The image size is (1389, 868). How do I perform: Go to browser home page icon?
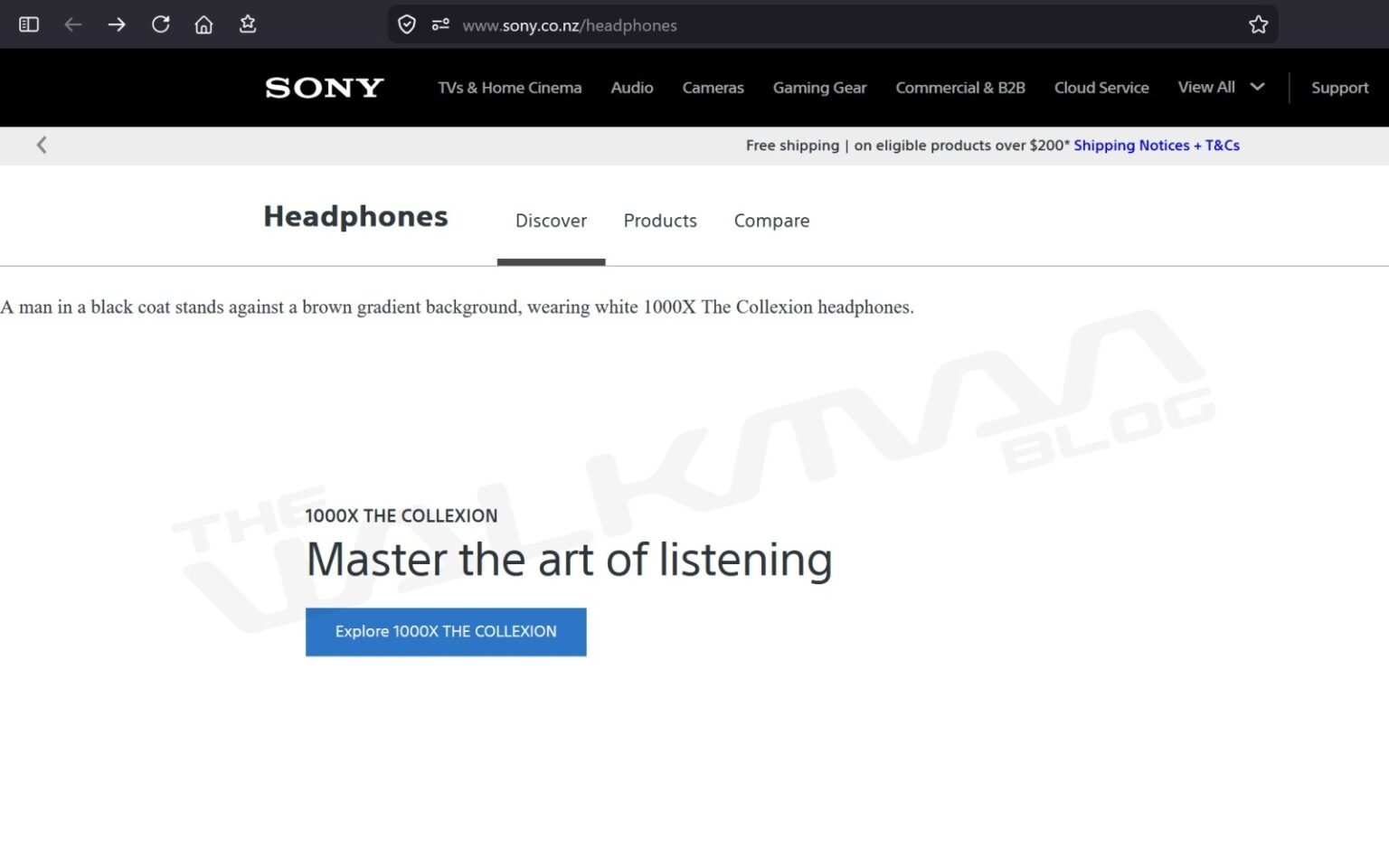(203, 24)
